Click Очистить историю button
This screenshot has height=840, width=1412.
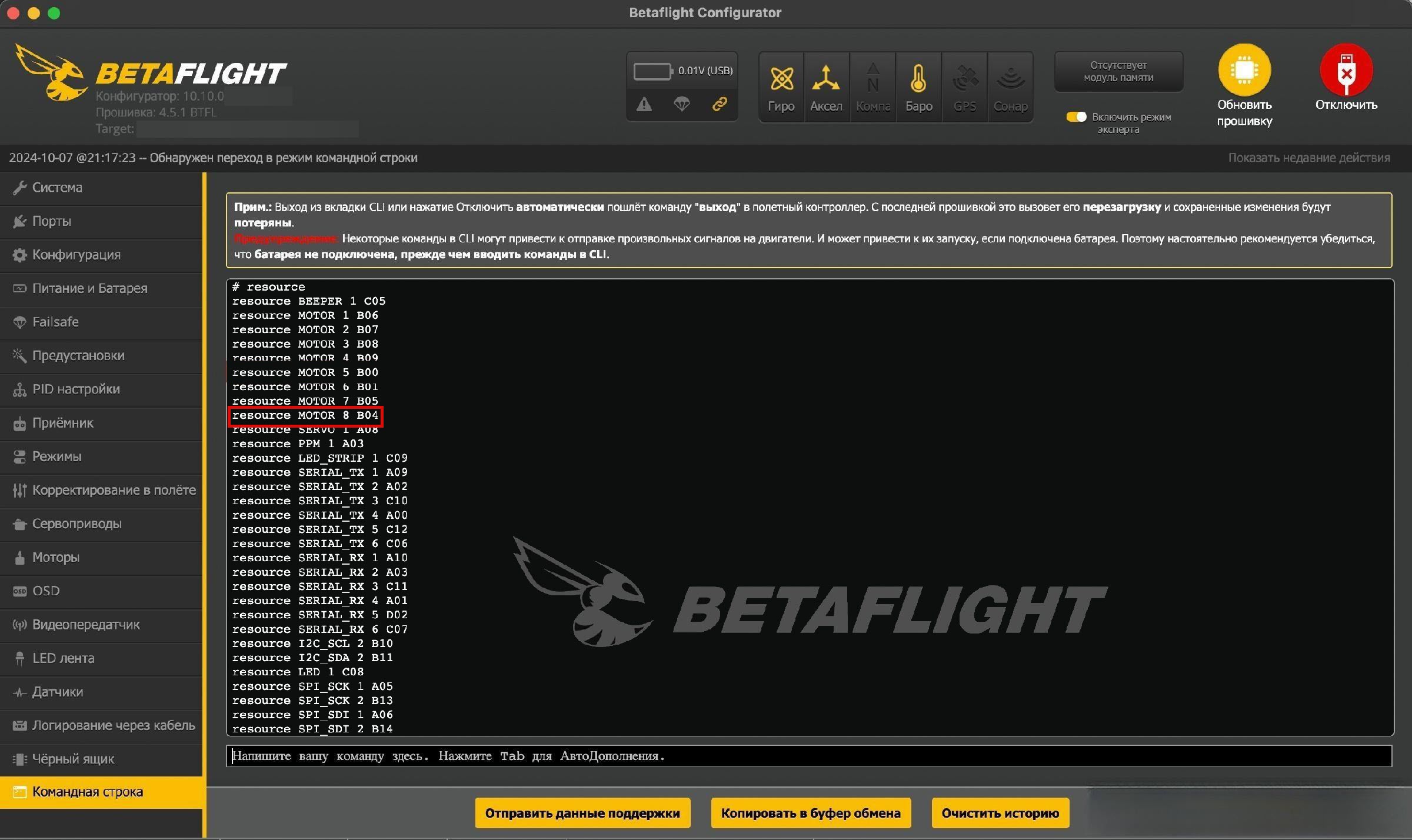[x=1000, y=813]
